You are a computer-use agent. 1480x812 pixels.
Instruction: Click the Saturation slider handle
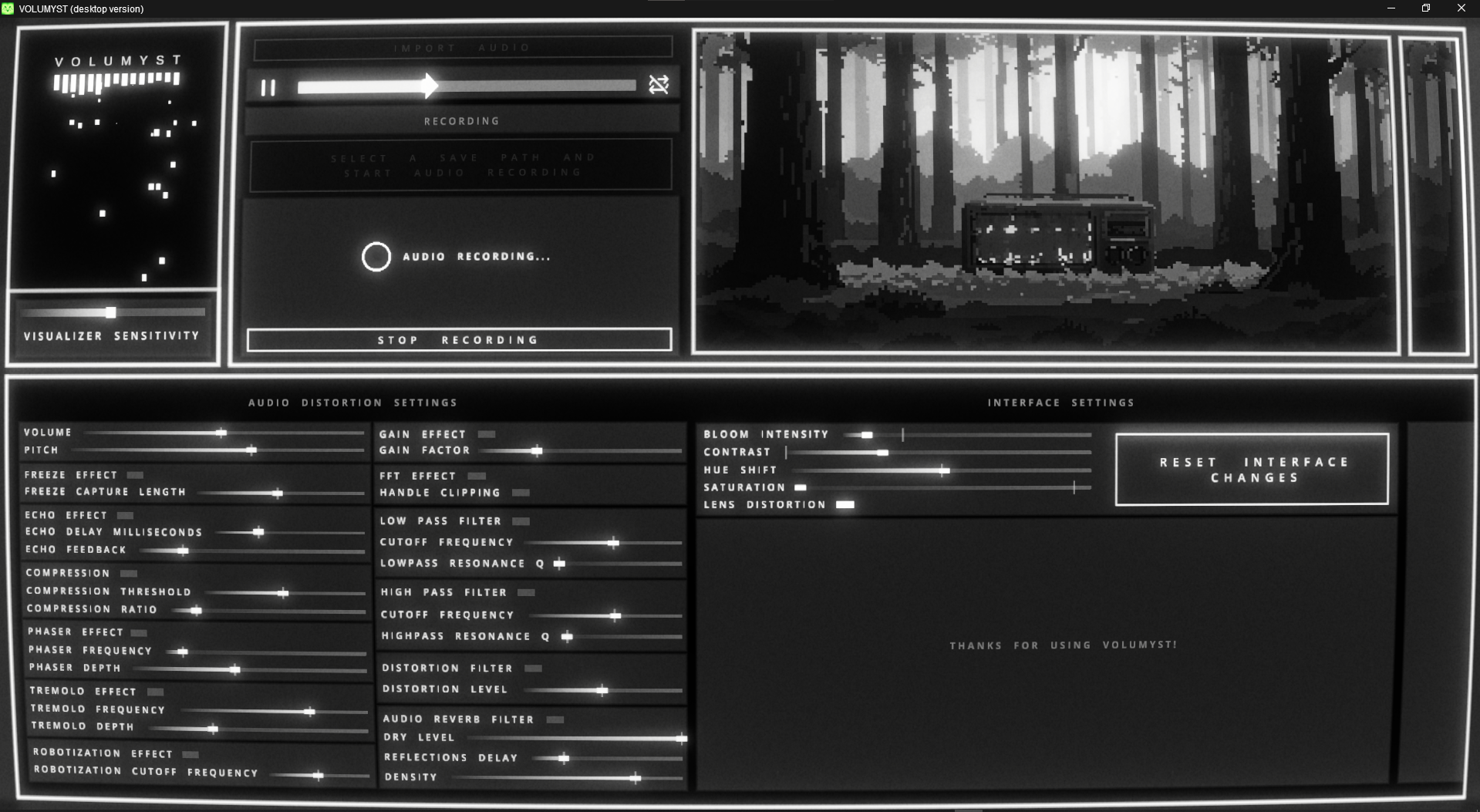point(801,487)
